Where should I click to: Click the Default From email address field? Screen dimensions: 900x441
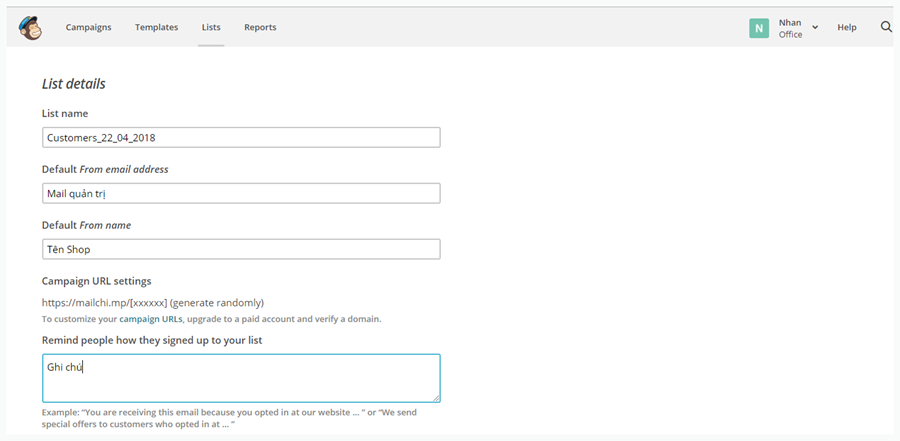point(241,194)
